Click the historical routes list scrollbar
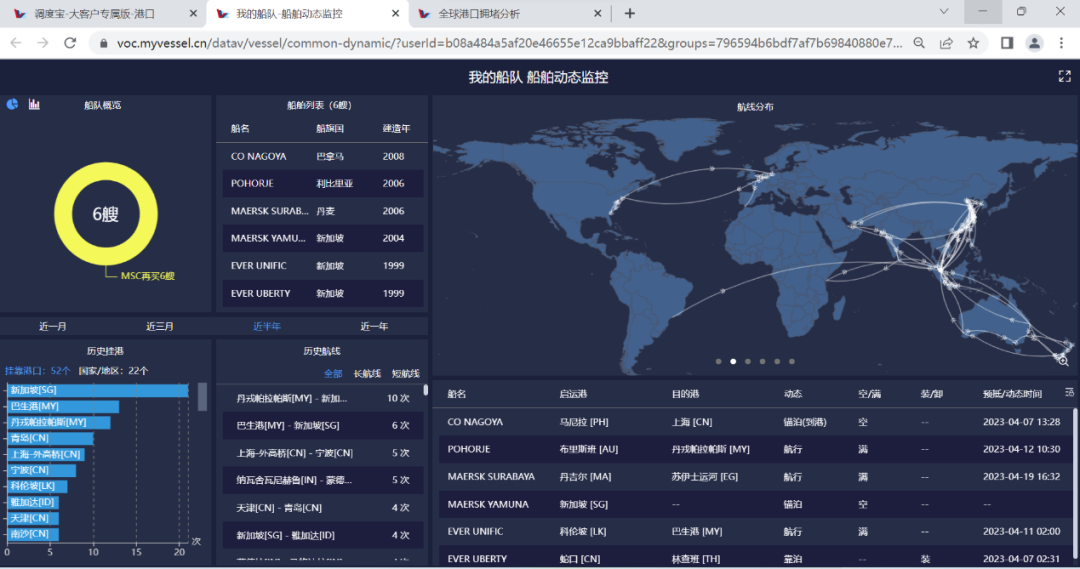 click(x=425, y=390)
